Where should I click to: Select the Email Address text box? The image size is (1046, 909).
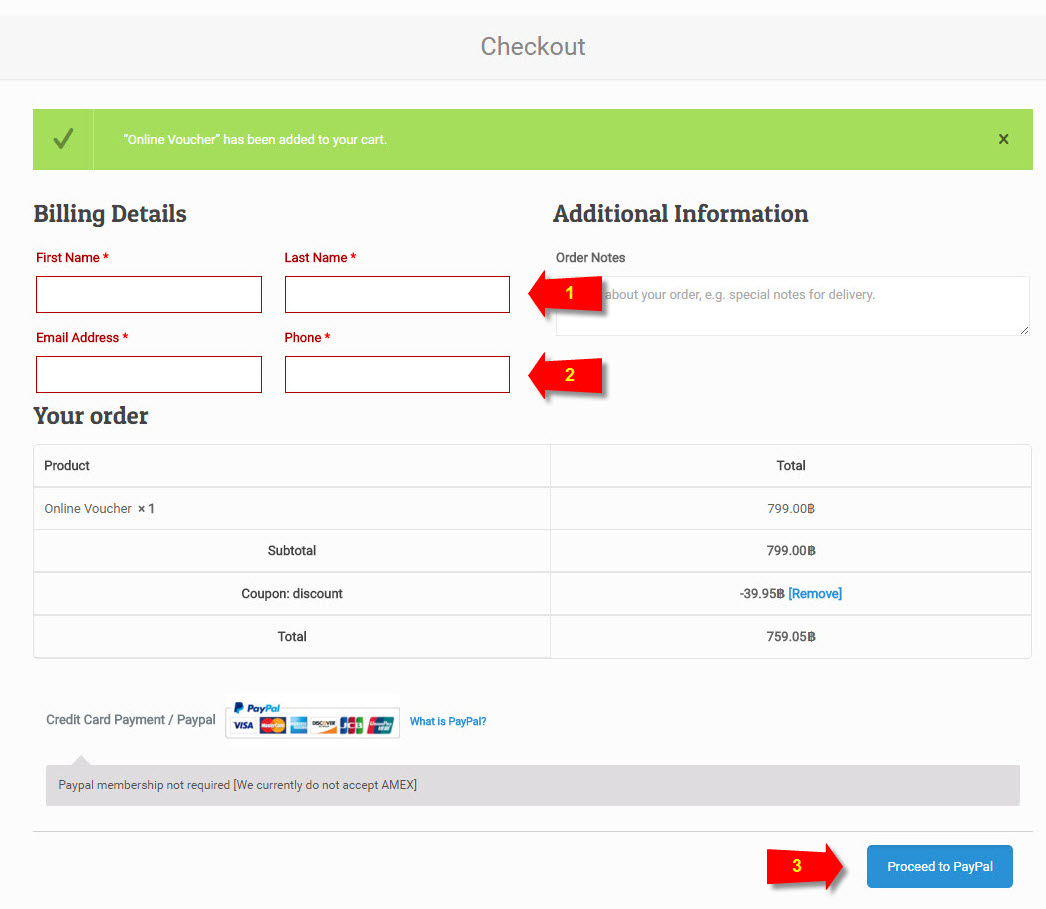(149, 375)
